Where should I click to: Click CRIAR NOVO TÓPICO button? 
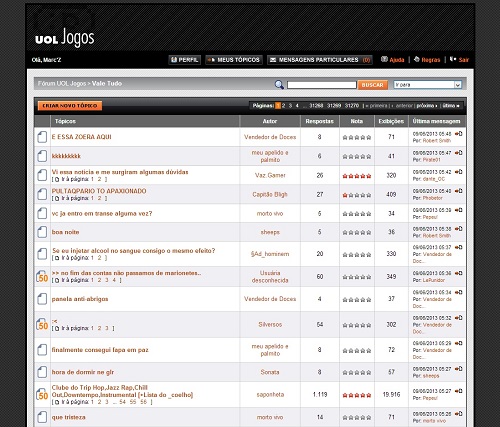click(x=70, y=106)
